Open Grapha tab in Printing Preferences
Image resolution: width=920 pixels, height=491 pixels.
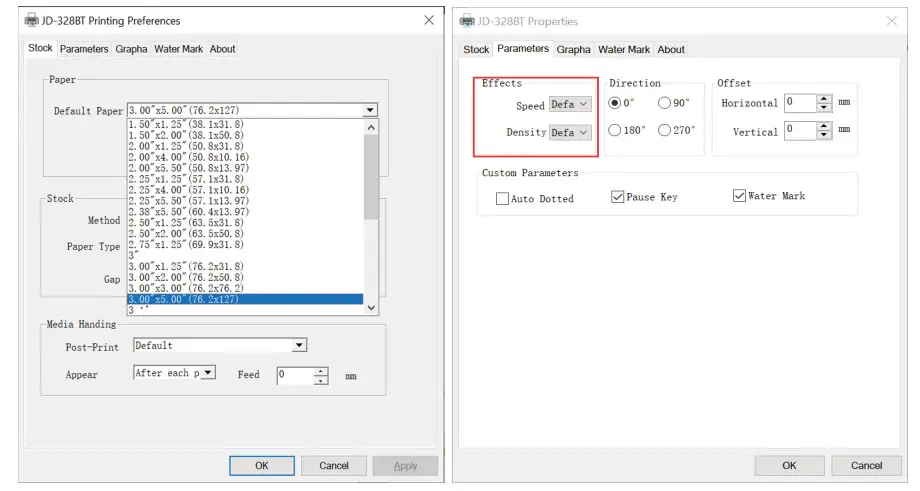tap(131, 49)
